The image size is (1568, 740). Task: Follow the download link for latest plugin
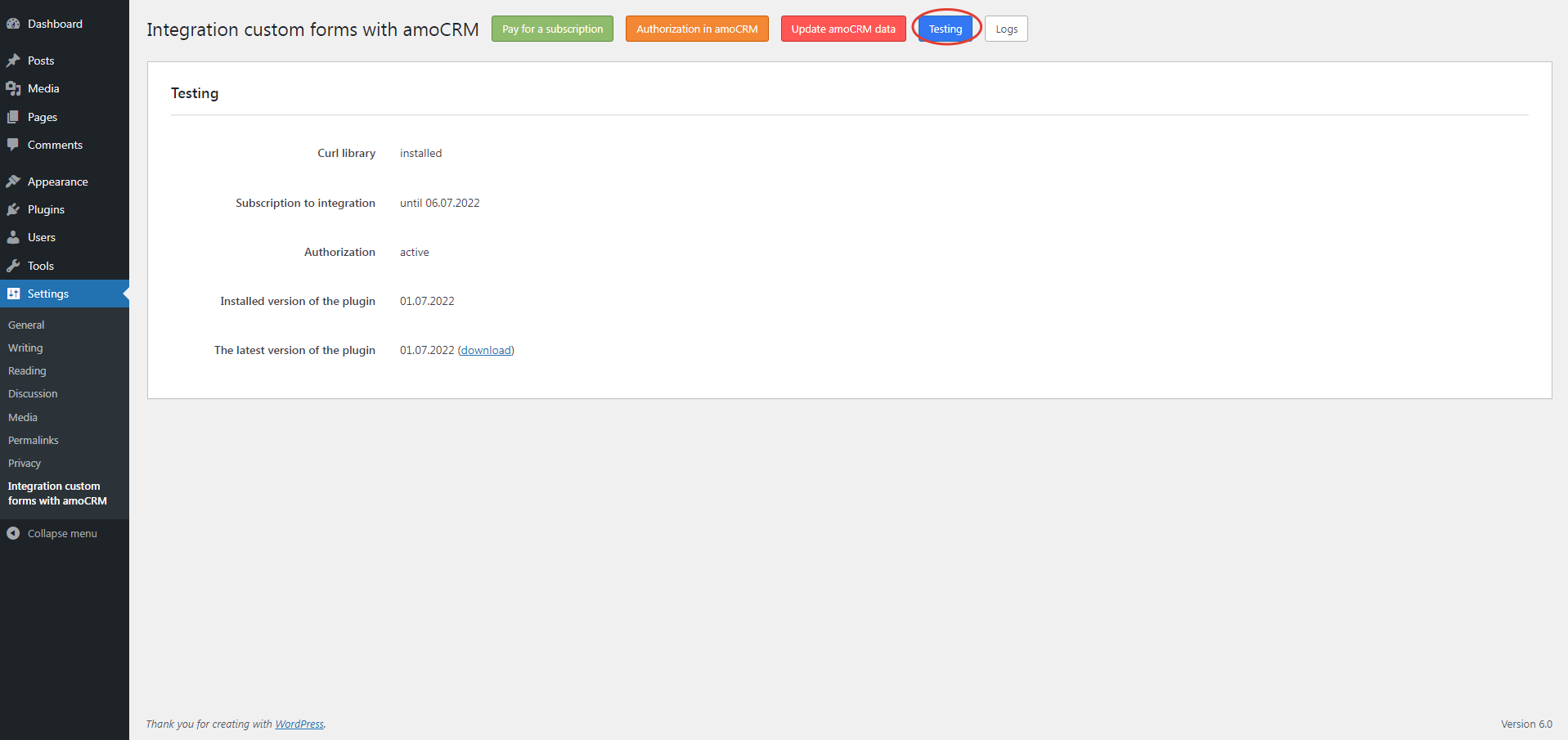486,350
